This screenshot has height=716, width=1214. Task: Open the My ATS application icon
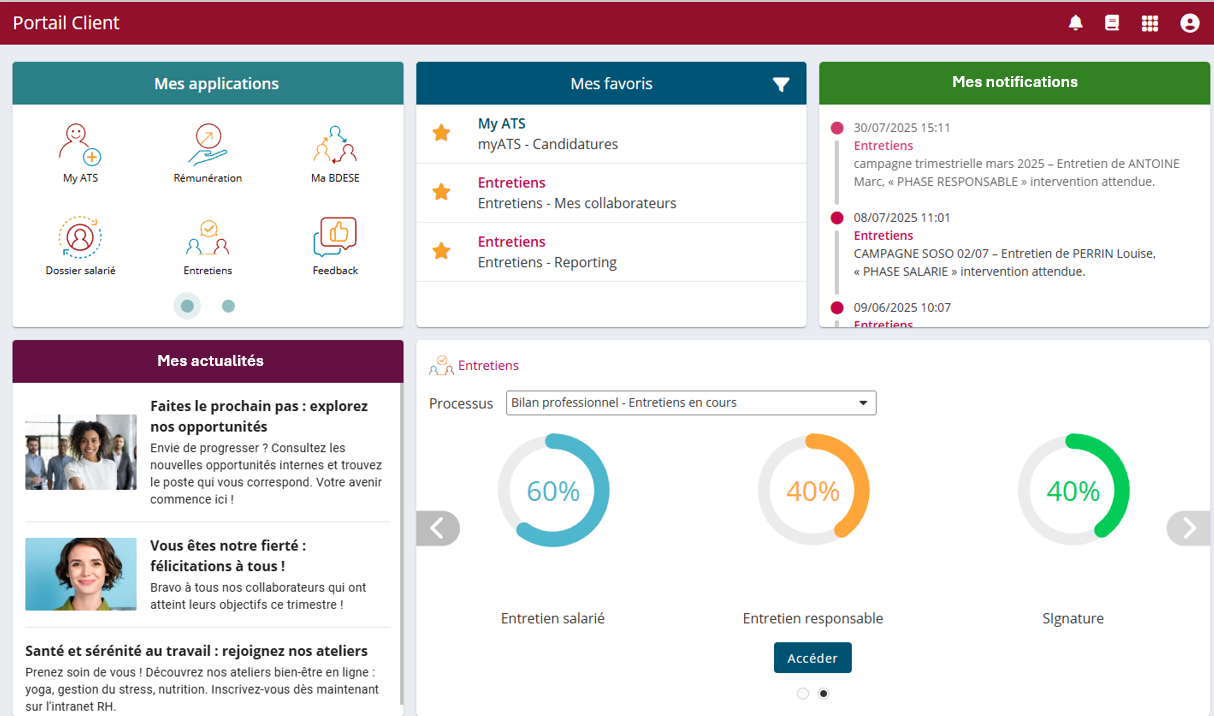tap(80, 146)
